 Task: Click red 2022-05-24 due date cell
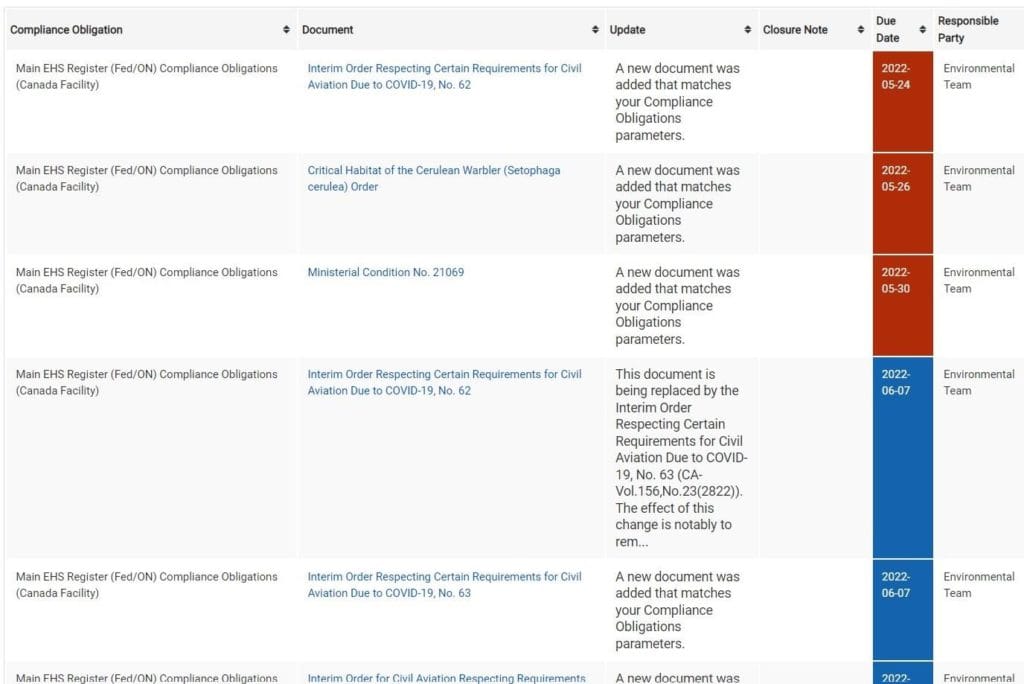coord(902,100)
